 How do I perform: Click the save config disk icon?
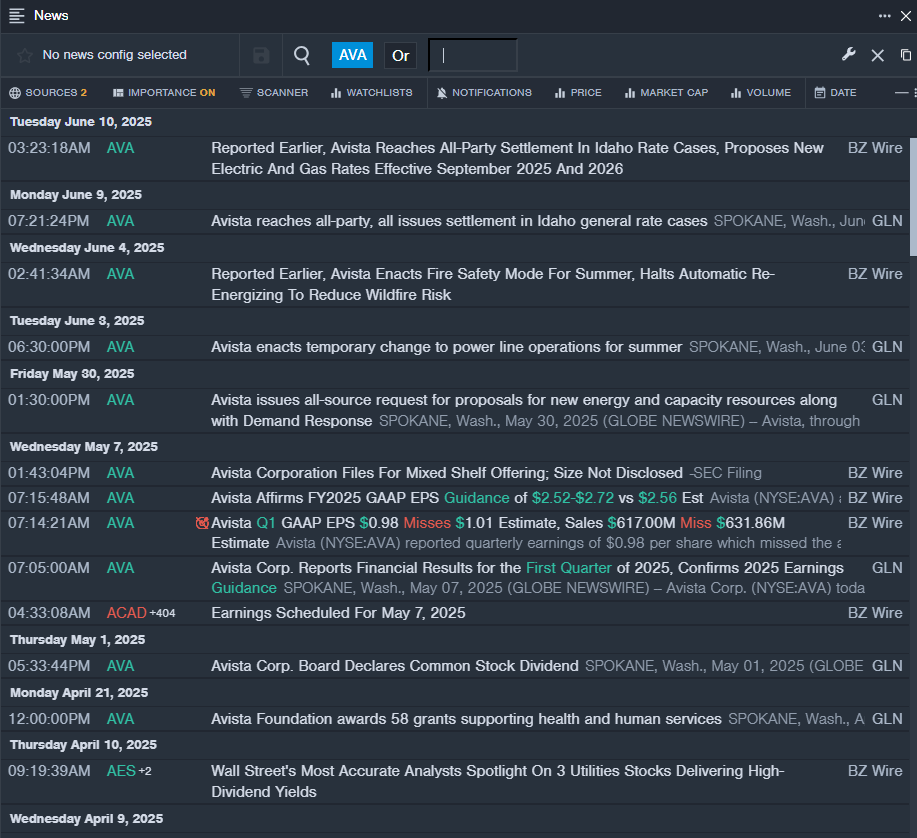pos(261,56)
